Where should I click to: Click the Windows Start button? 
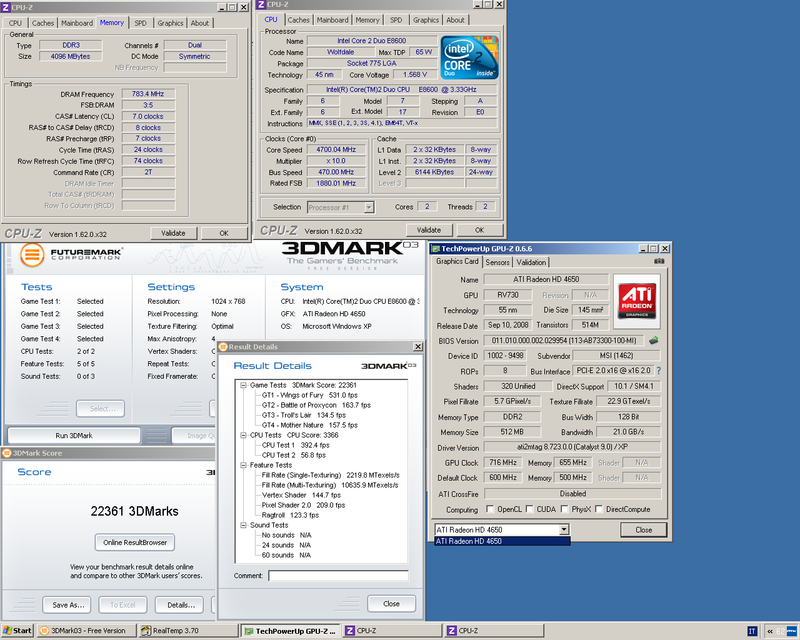coord(17,631)
